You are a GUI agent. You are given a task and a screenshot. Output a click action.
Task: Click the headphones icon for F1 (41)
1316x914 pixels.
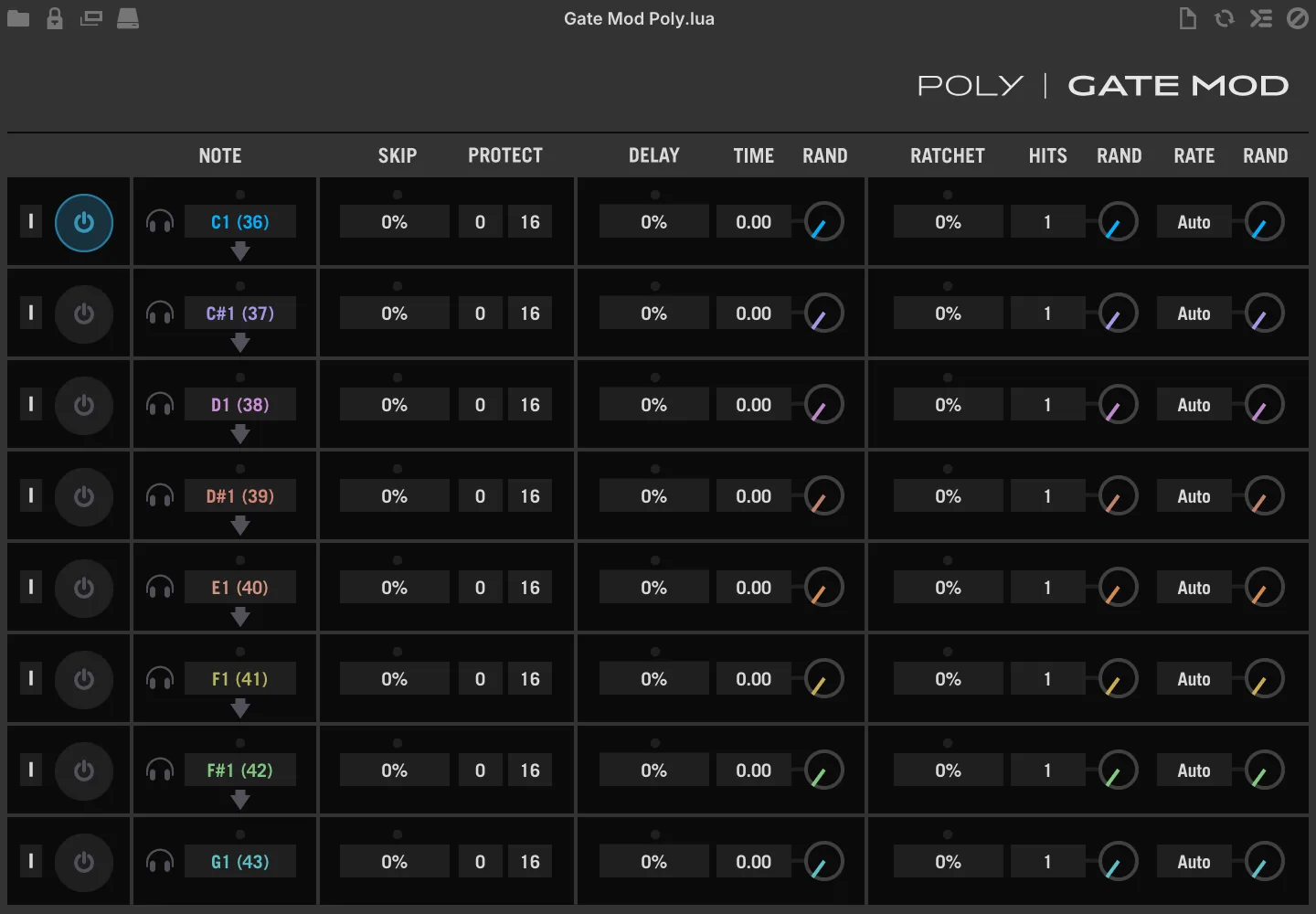point(160,679)
